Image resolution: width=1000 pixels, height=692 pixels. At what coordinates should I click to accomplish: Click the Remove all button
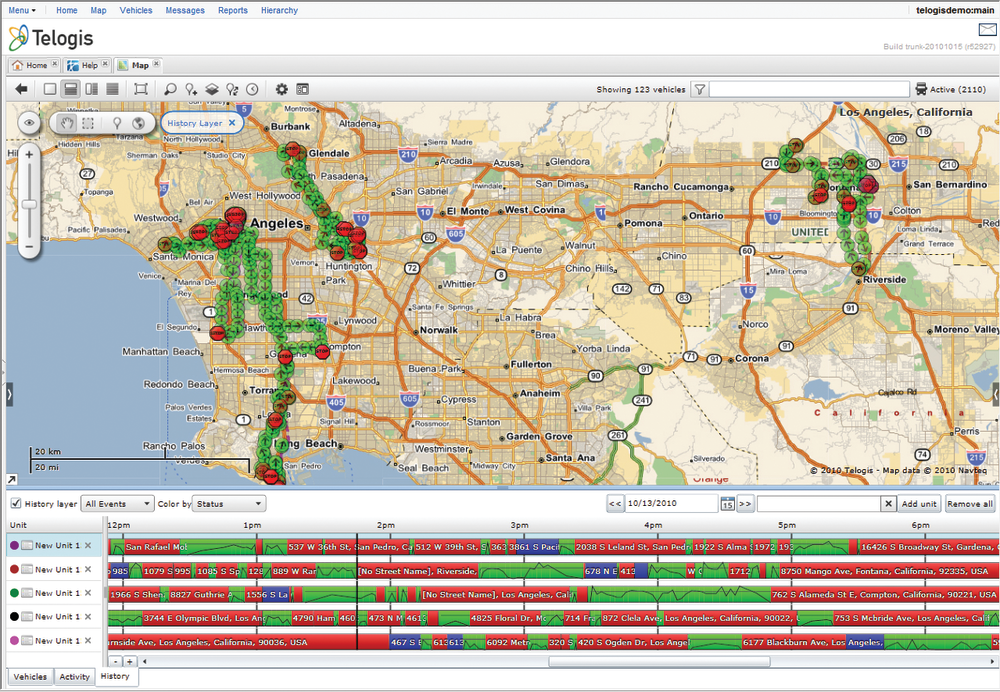point(969,504)
